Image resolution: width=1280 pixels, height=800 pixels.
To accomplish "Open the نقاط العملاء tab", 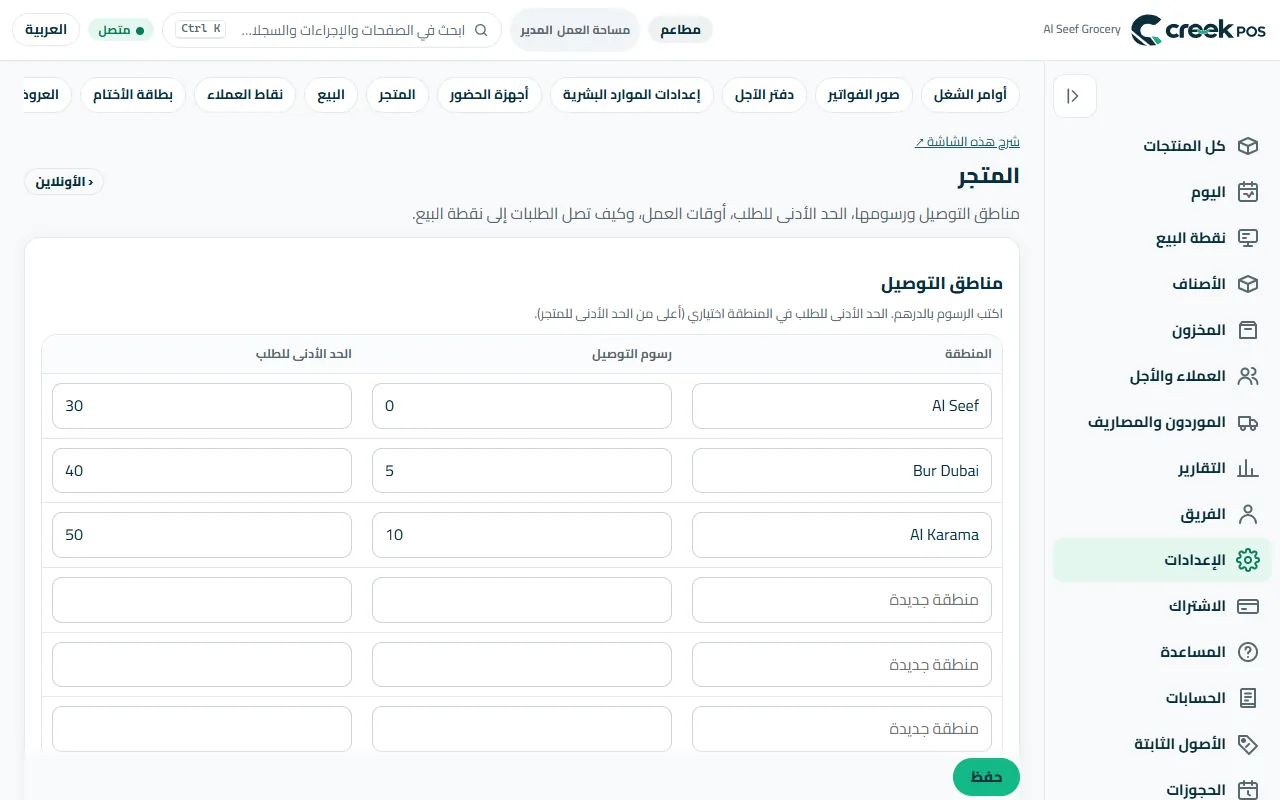I will coord(245,95).
